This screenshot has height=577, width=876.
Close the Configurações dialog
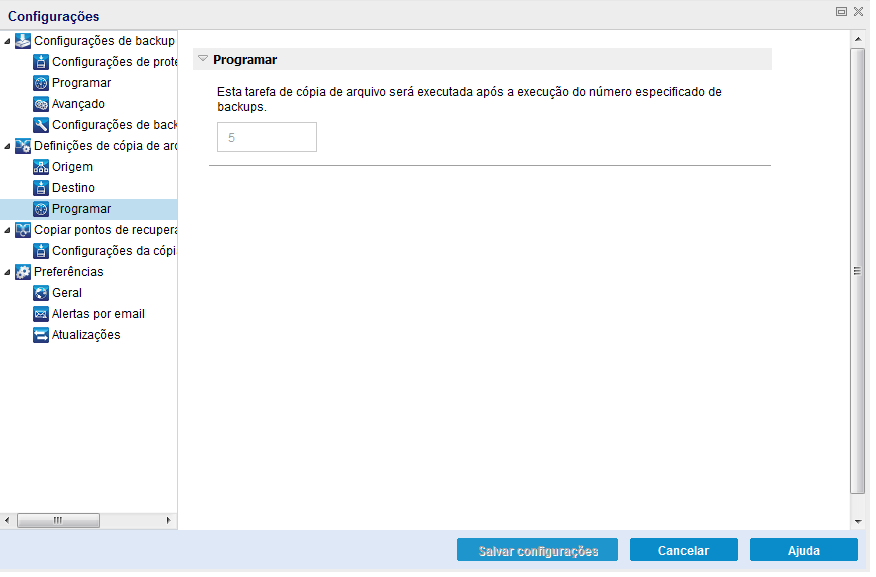[x=859, y=11]
